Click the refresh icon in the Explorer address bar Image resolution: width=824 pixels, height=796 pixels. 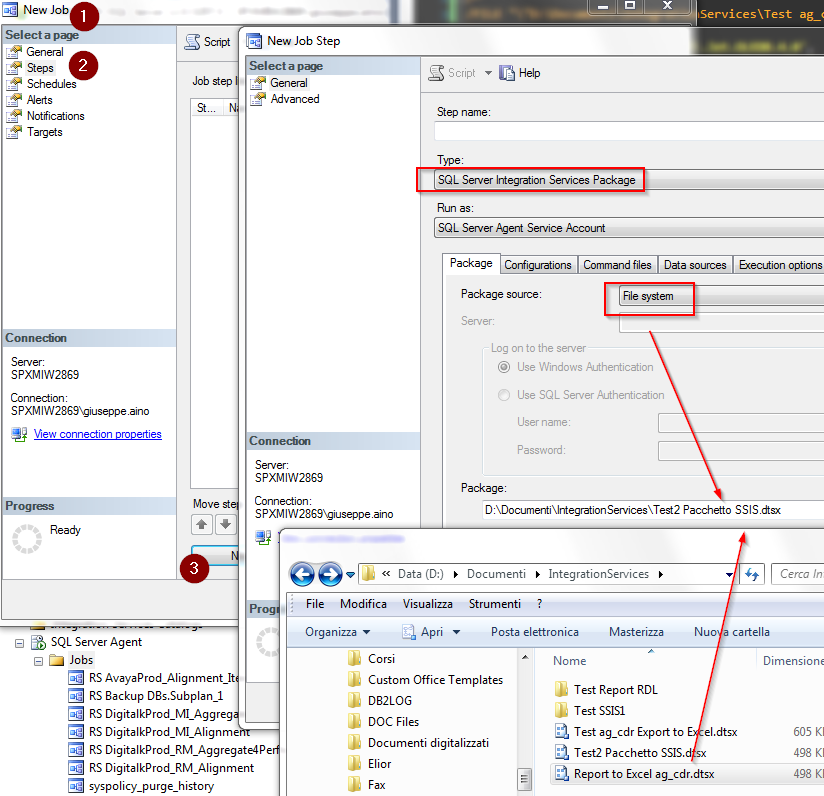click(x=750, y=574)
